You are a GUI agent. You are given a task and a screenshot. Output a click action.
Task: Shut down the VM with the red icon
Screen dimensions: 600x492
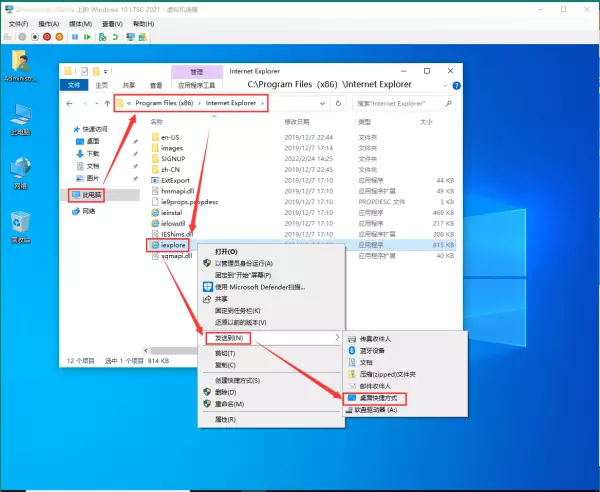click(x=47, y=37)
